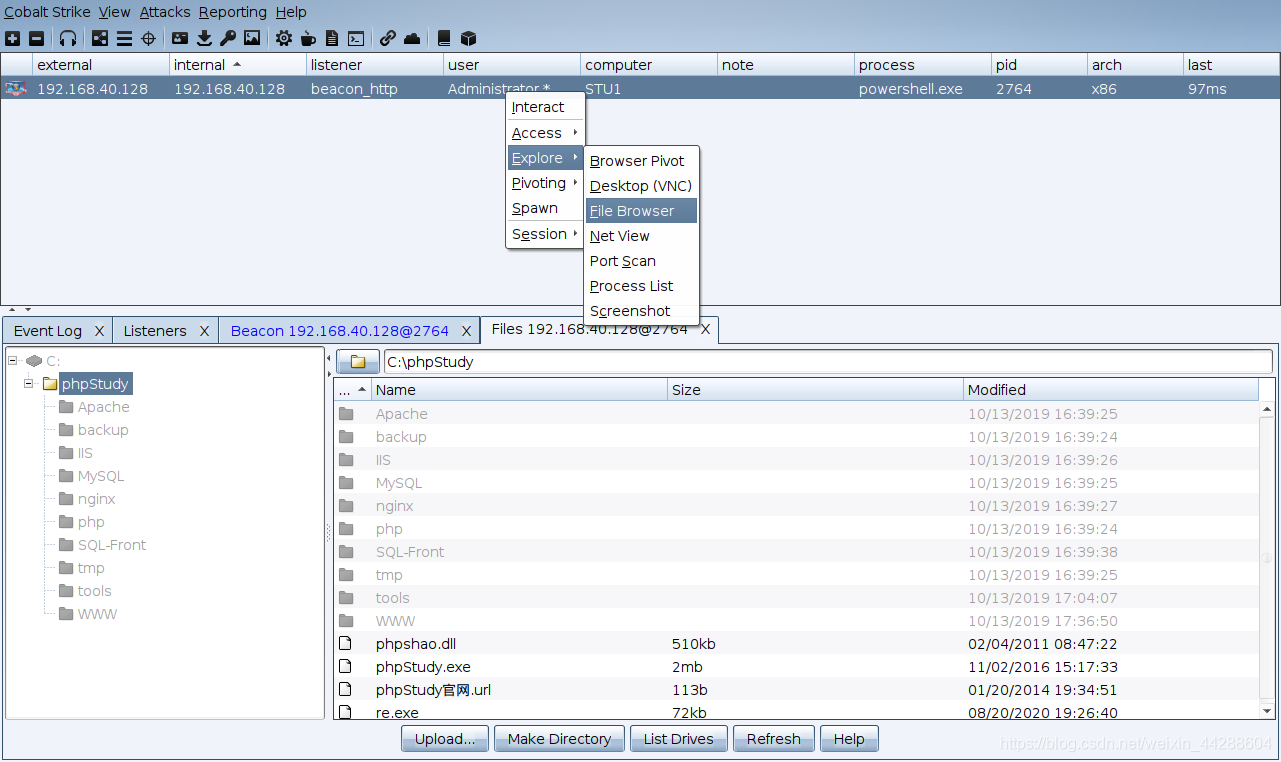The width and height of the screenshot is (1281, 762).
Task: Expand the Access submenu
Action: [x=545, y=133]
